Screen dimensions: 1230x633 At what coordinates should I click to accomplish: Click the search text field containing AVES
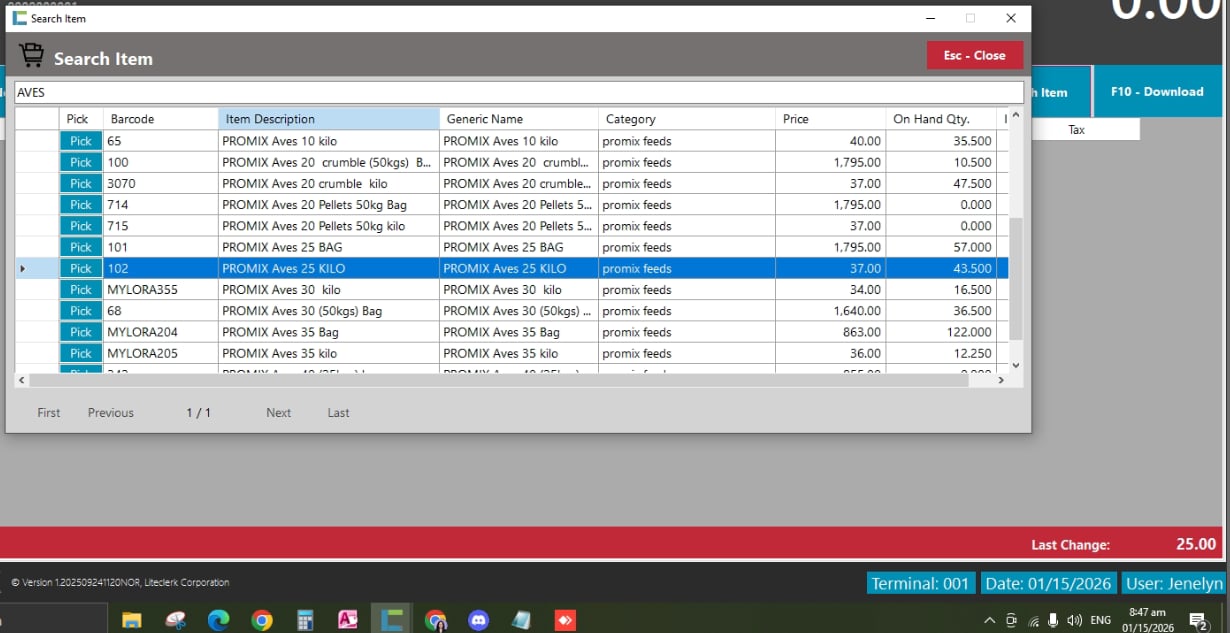(518, 92)
